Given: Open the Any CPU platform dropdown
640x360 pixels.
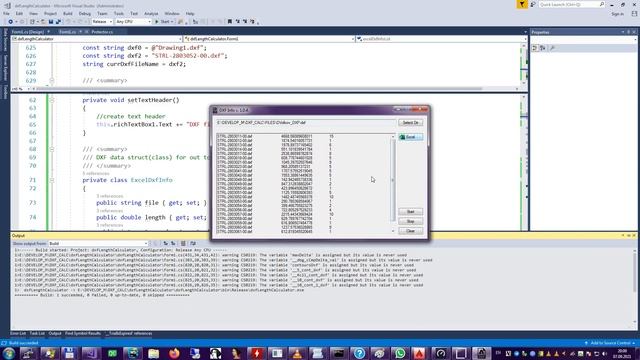Looking at the screenshot, I should tap(133, 22).
